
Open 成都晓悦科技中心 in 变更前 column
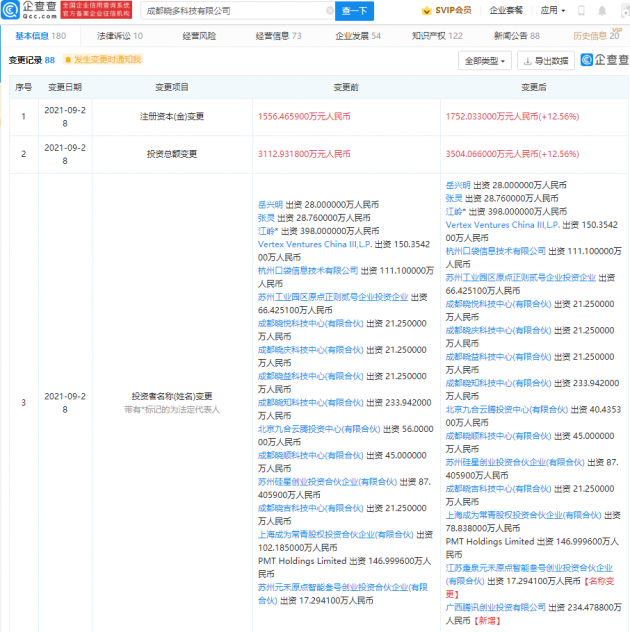click(x=310, y=323)
